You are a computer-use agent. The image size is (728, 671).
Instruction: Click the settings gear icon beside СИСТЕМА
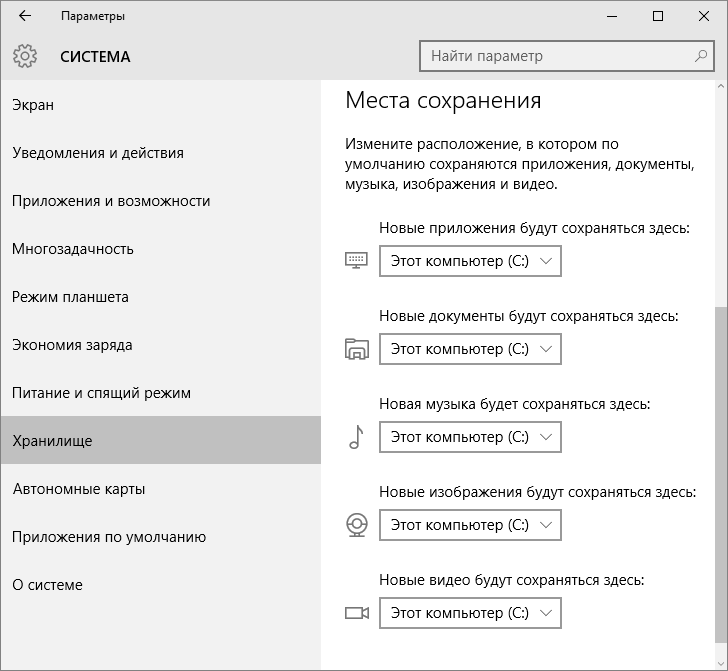point(25,56)
